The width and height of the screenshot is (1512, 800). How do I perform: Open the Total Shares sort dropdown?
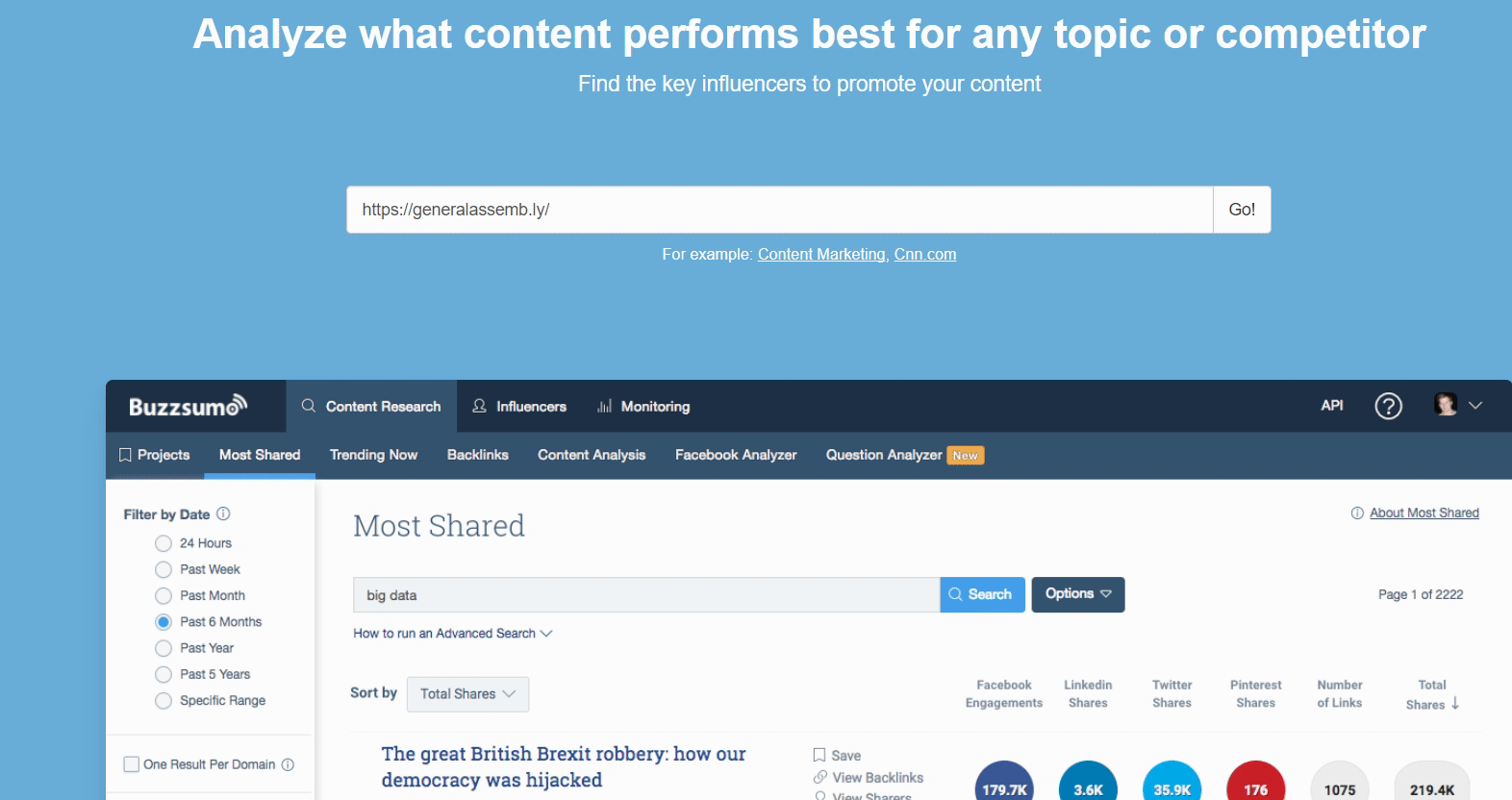[x=467, y=694]
